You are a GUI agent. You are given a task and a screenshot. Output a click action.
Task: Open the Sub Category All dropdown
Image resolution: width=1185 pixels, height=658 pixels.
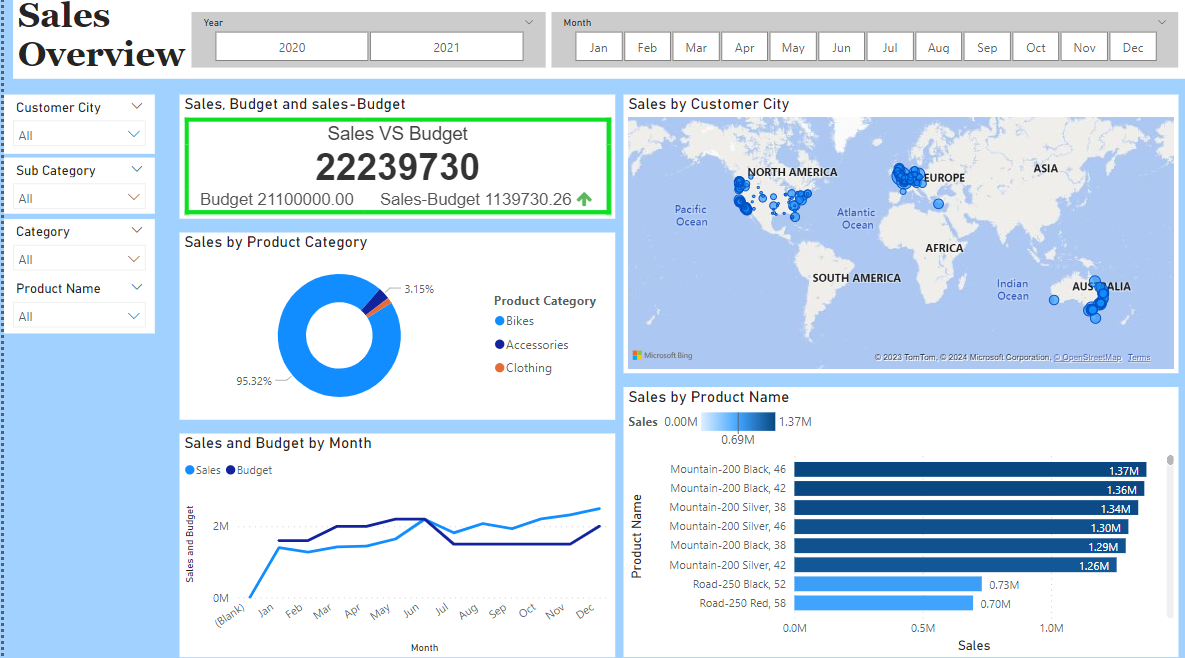point(80,198)
